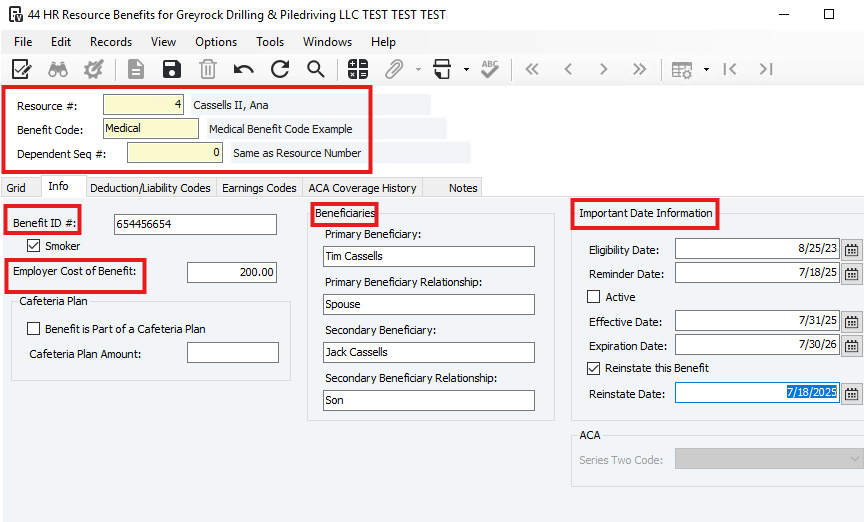The height and width of the screenshot is (522, 864).
Task: Click the Employer Cost of Benefit field
Action: pos(231,272)
